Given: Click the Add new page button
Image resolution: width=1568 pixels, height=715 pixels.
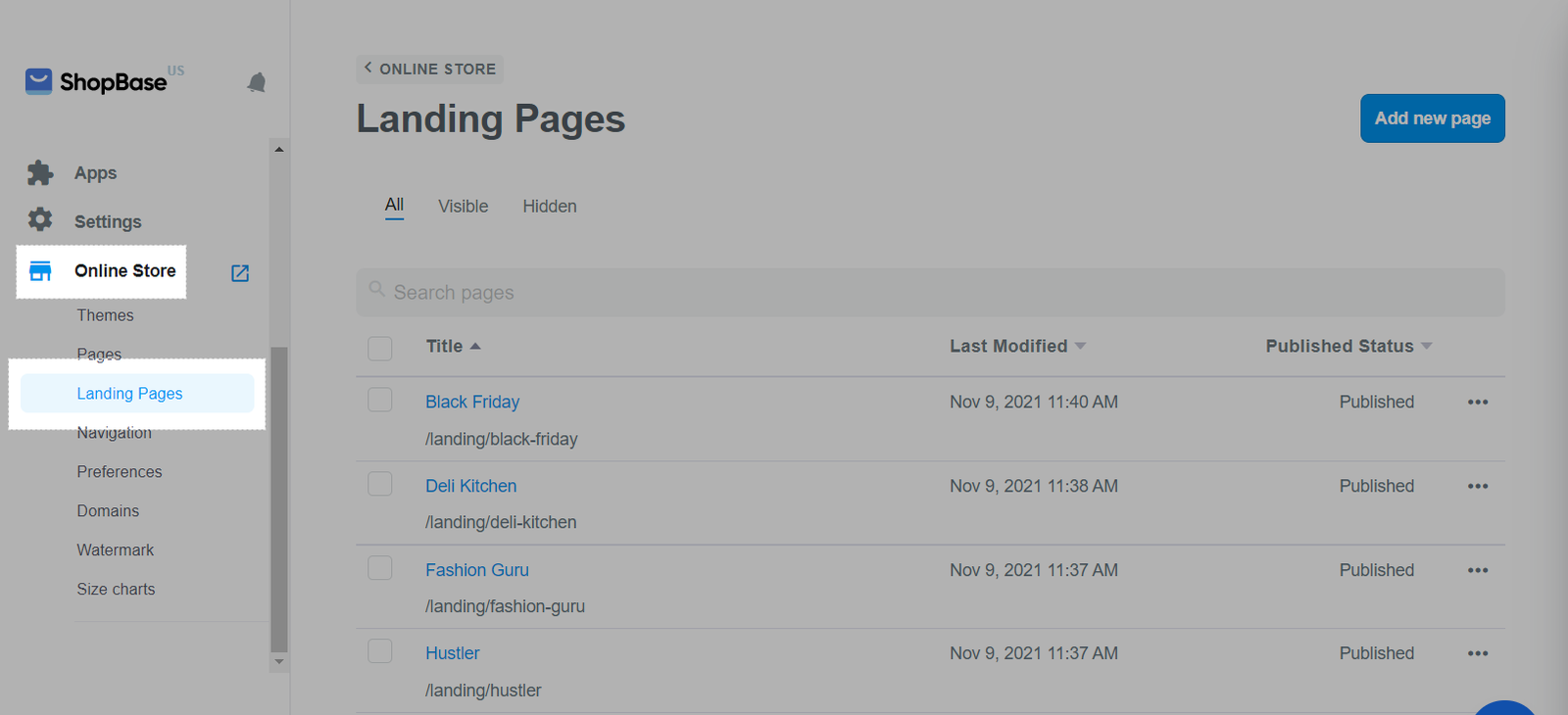Looking at the screenshot, I should point(1432,119).
